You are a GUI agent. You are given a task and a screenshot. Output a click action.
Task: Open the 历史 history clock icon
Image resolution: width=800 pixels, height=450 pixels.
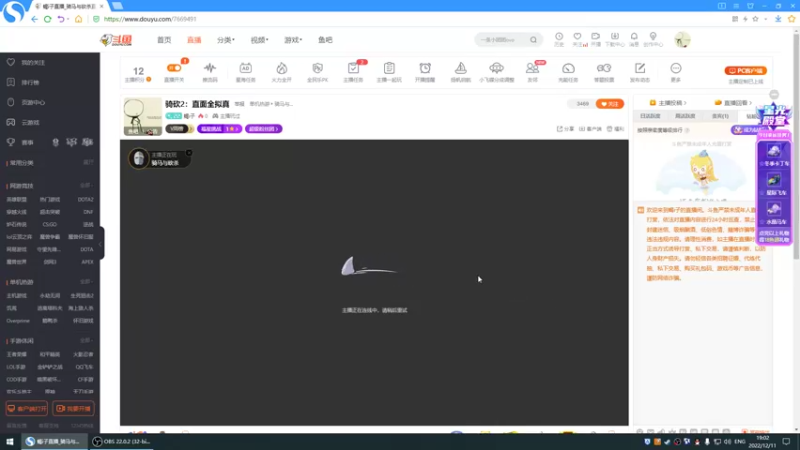coord(559,36)
